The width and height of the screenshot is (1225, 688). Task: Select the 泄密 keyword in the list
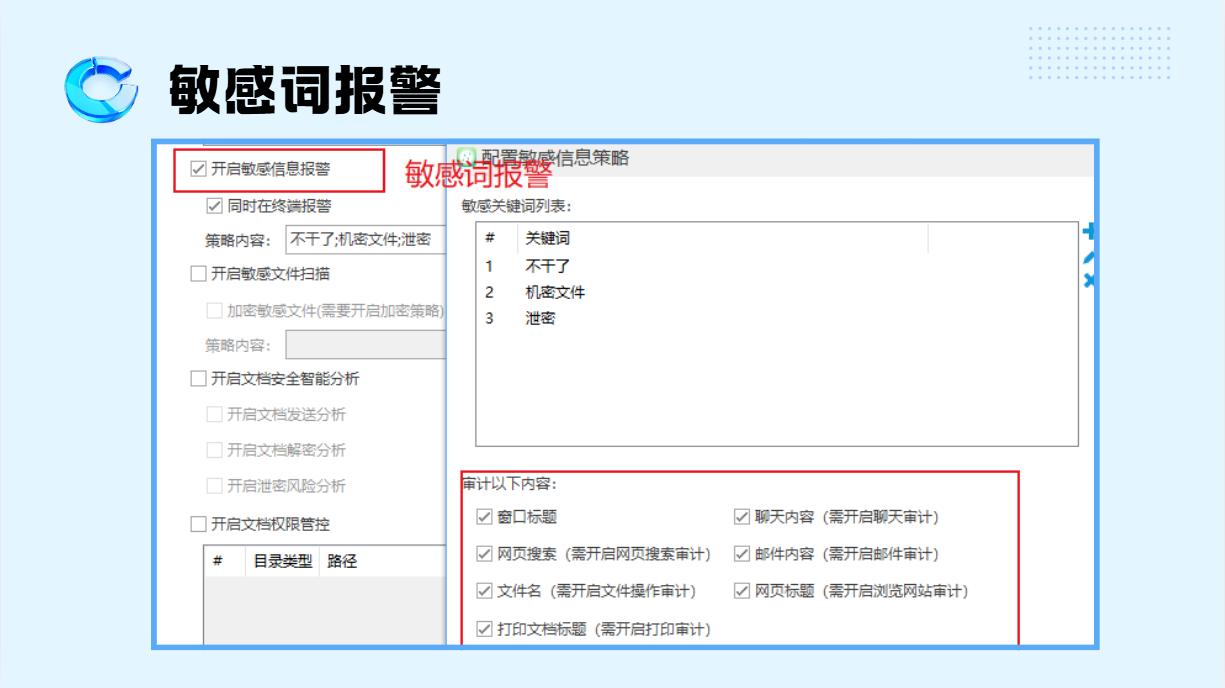540,318
